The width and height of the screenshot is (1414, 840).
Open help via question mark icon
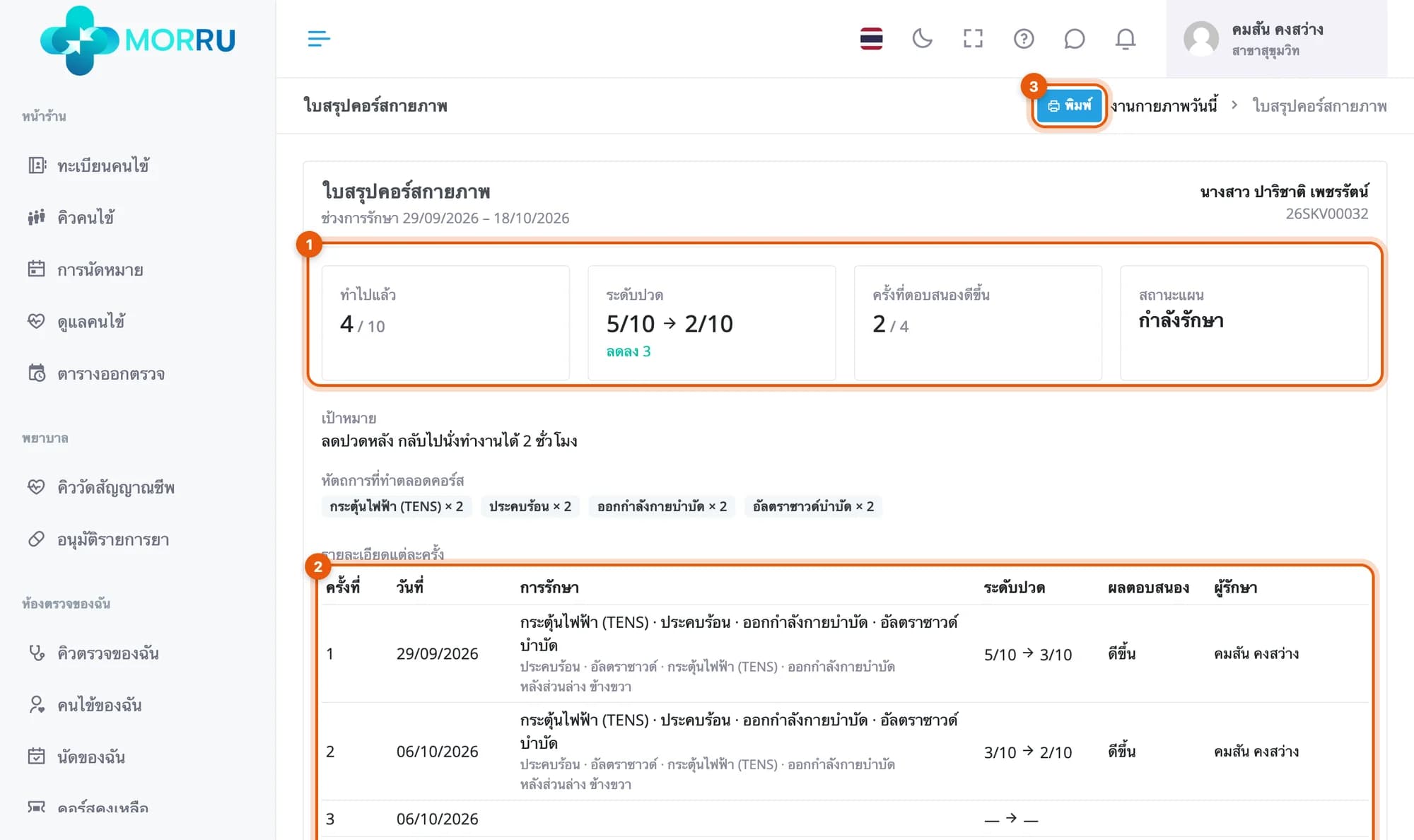pyautogui.click(x=1024, y=39)
